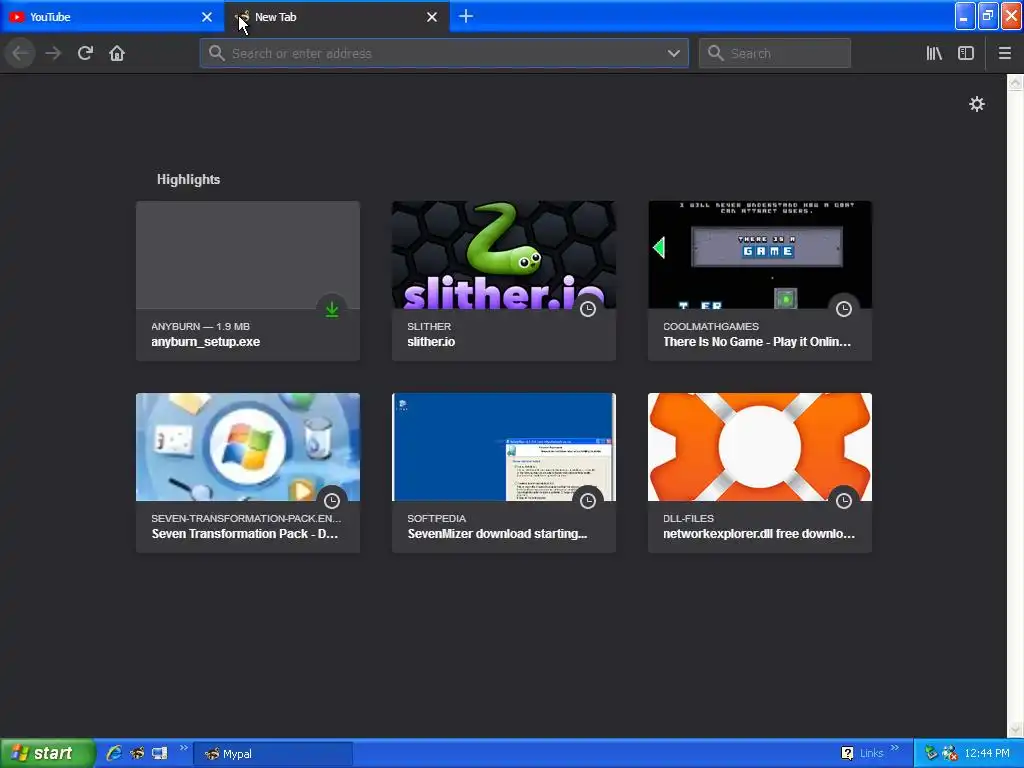The height and width of the screenshot is (768, 1024).
Task: Open the Seven Transformation Pack thumbnail
Action: pos(248,447)
